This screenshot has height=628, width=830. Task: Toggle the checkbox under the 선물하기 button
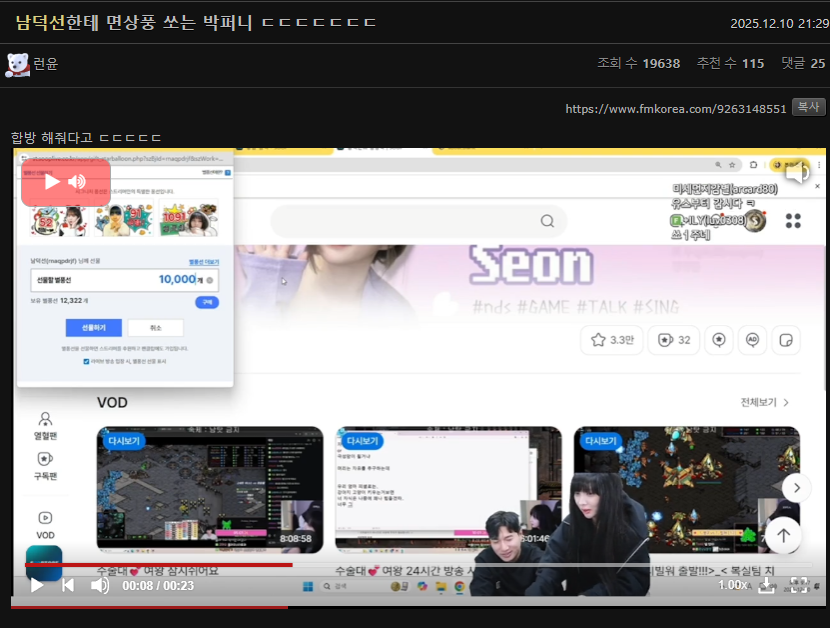(x=88, y=362)
